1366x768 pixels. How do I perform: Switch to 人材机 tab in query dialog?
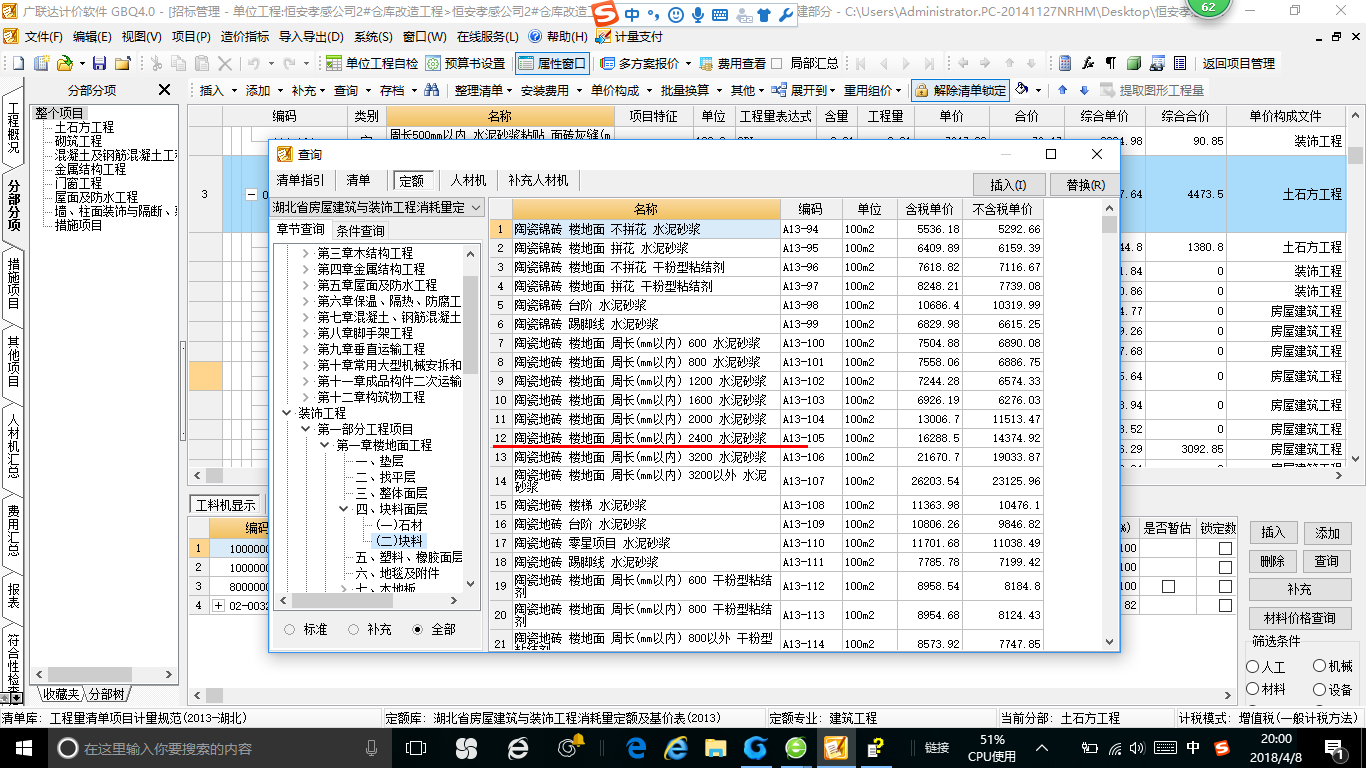tap(468, 181)
